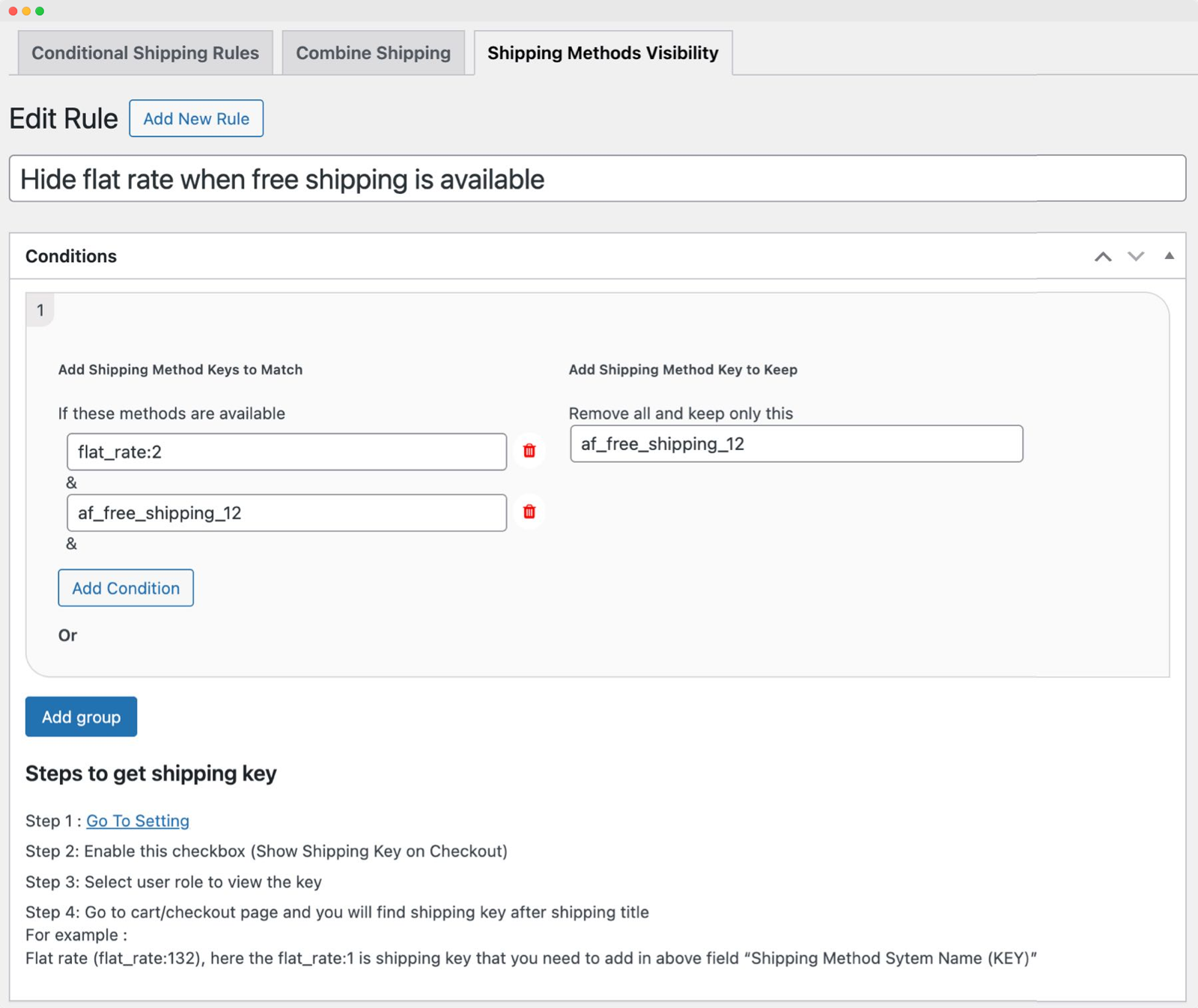Click the Add New Rule button
Image resolution: width=1198 pixels, height=1008 pixels.
(x=196, y=118)
